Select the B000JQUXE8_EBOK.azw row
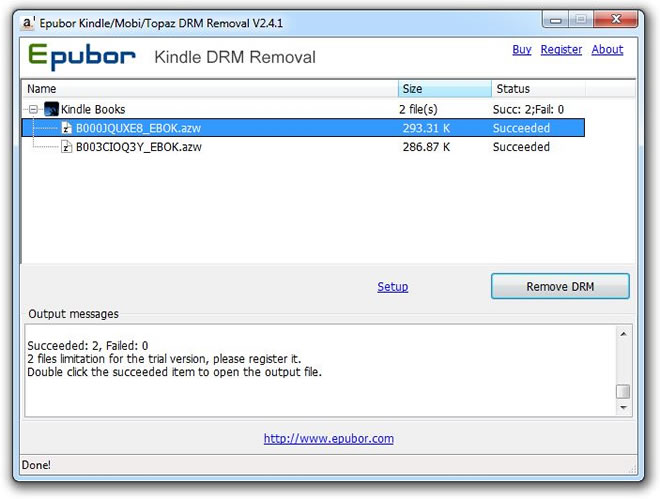 tap(303, 128)
